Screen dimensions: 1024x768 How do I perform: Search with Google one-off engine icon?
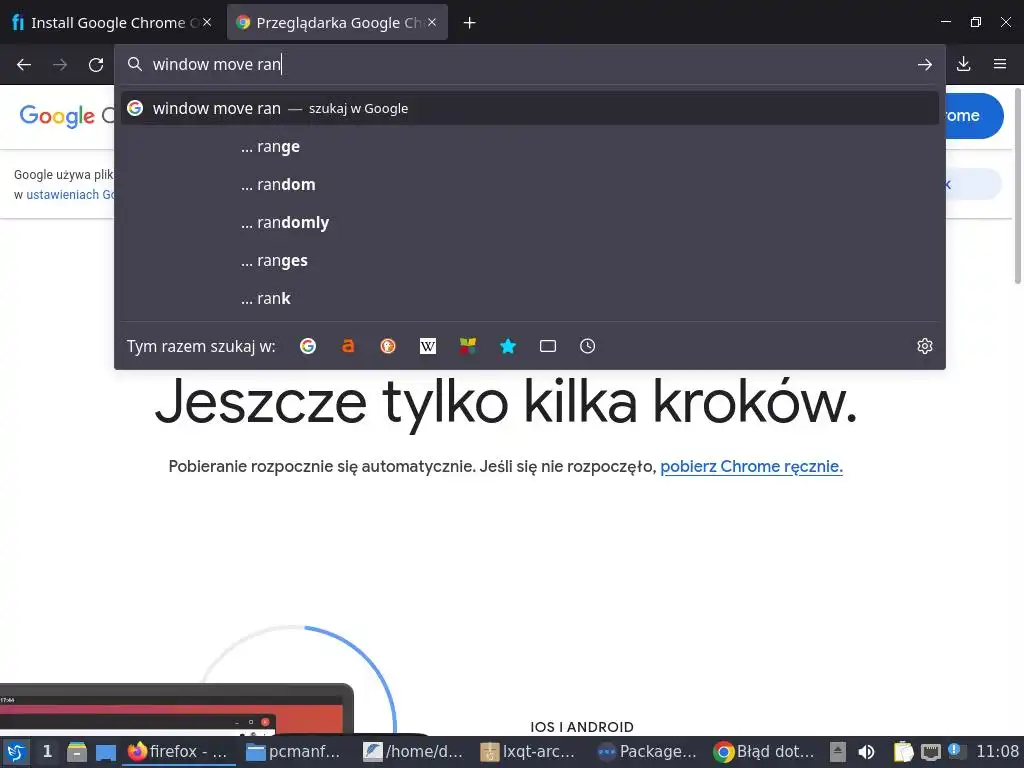(308, 346)
